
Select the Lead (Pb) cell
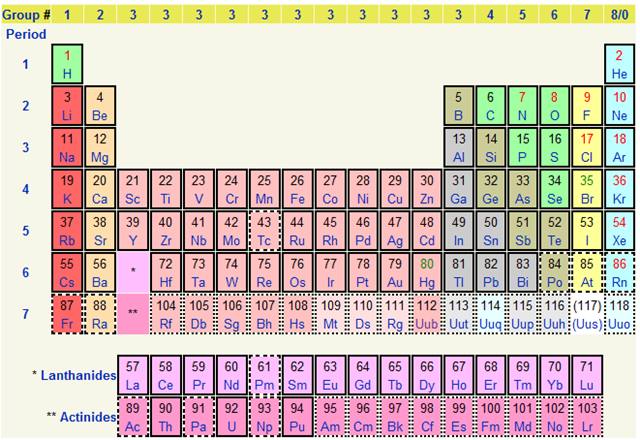click(x=490, y=273)
